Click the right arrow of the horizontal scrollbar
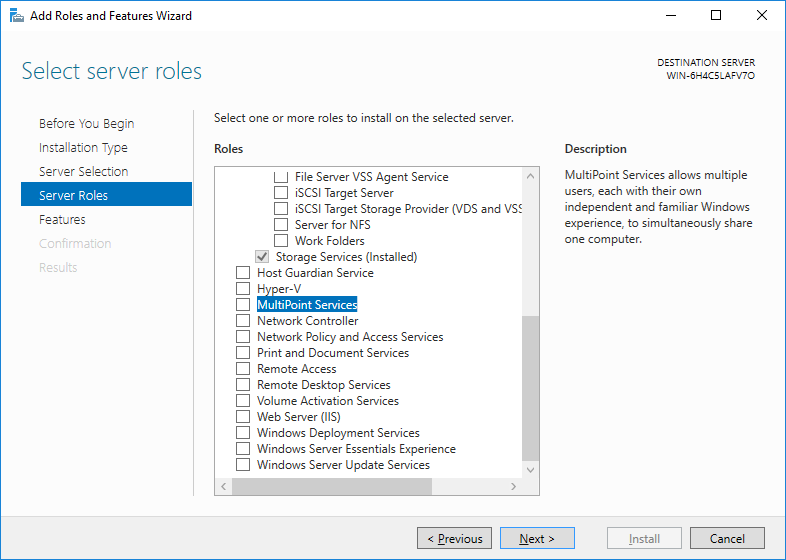Viewport: 786px width, 560px height. point(513,486)
